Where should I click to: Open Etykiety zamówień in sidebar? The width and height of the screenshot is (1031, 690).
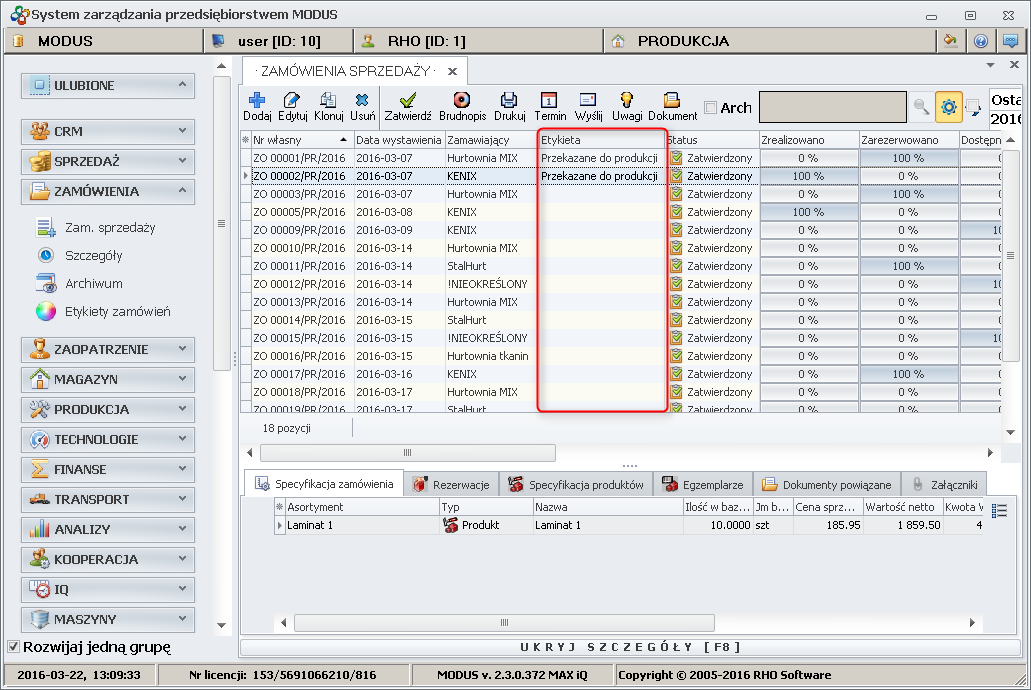pyautogui.click(x=117, y=311)
